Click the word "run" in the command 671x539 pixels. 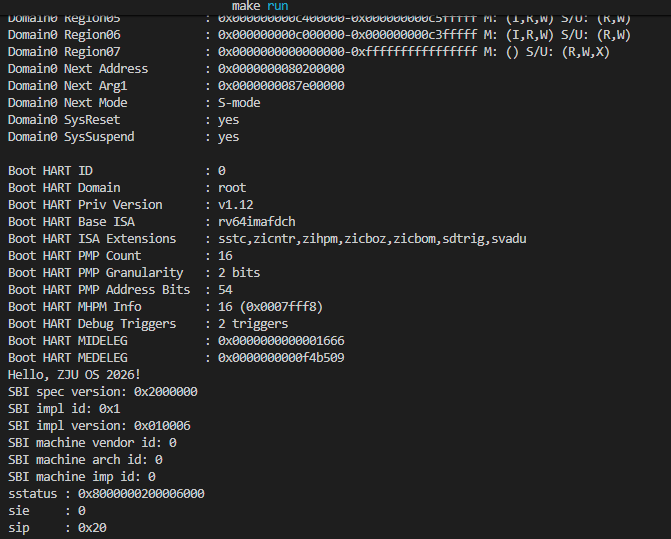coord(277,6)
